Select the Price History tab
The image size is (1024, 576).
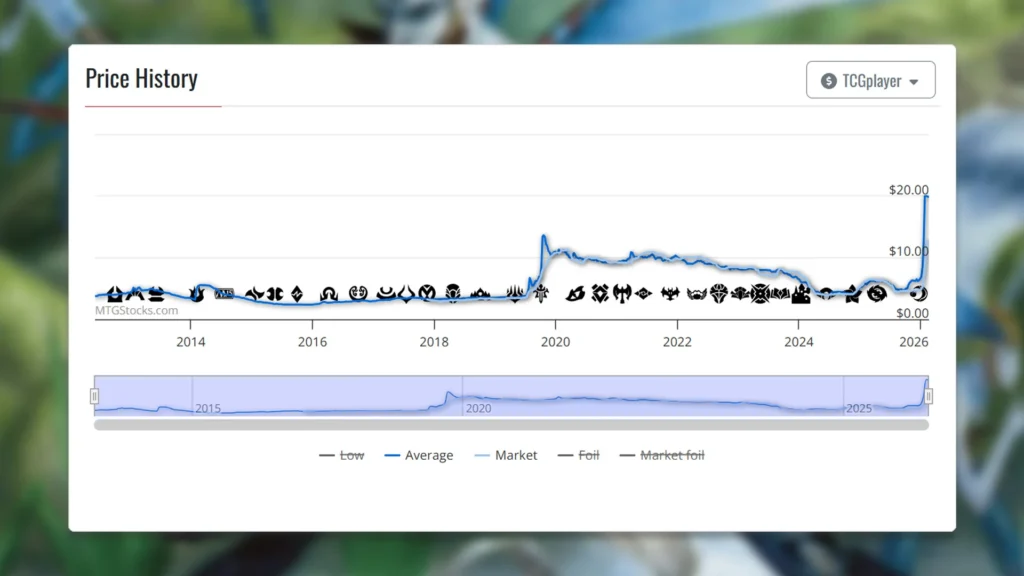(141, 78)
